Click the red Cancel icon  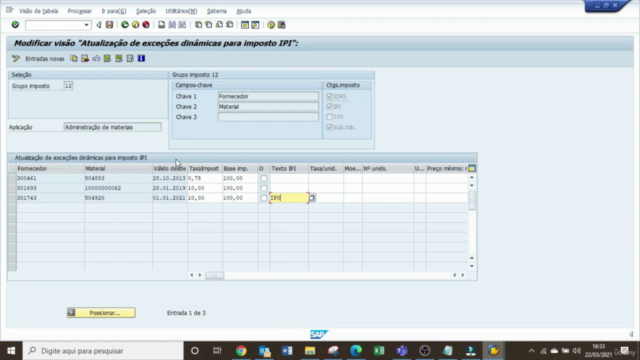click(x=146, y=25)
